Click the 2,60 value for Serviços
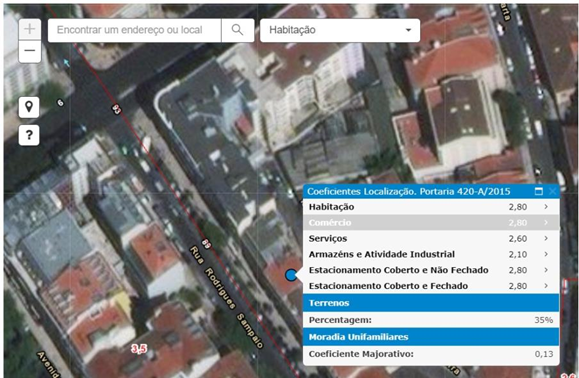This screenshot has height=378, width=579. (x=518, y=239)
